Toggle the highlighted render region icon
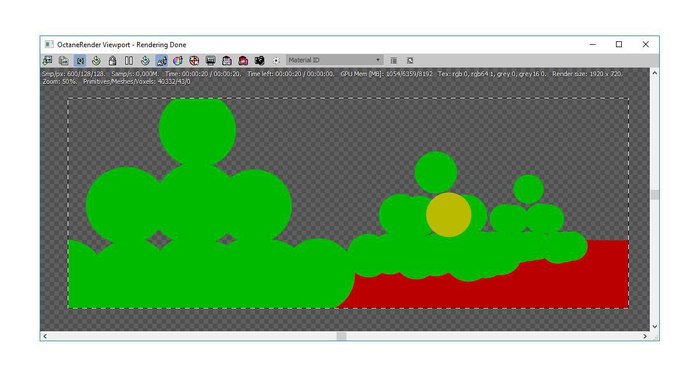Screen dimensions: 700x375 pos(162,60)
